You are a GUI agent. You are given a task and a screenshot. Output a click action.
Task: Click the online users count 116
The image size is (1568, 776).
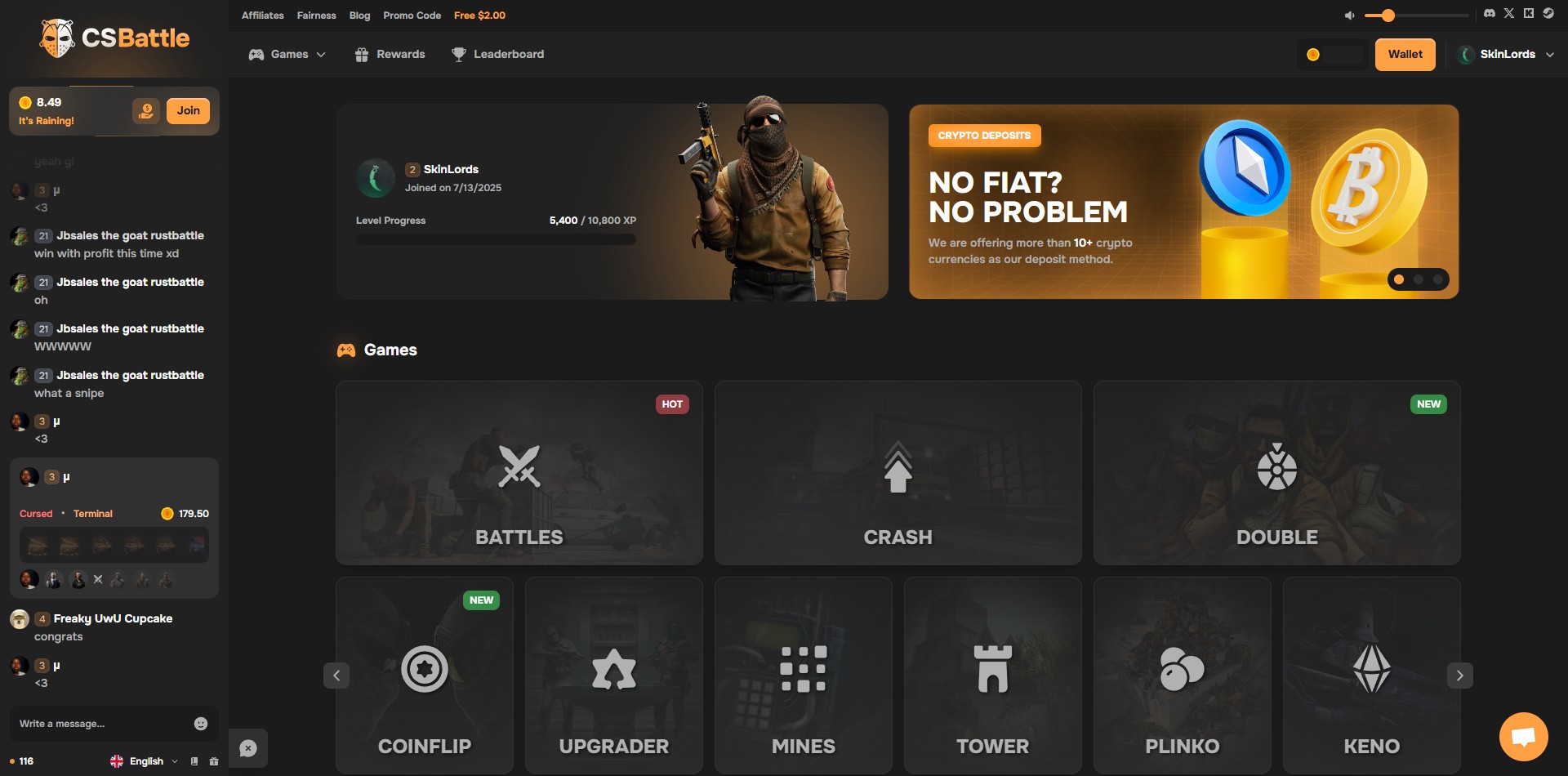(x=22, y=761)
